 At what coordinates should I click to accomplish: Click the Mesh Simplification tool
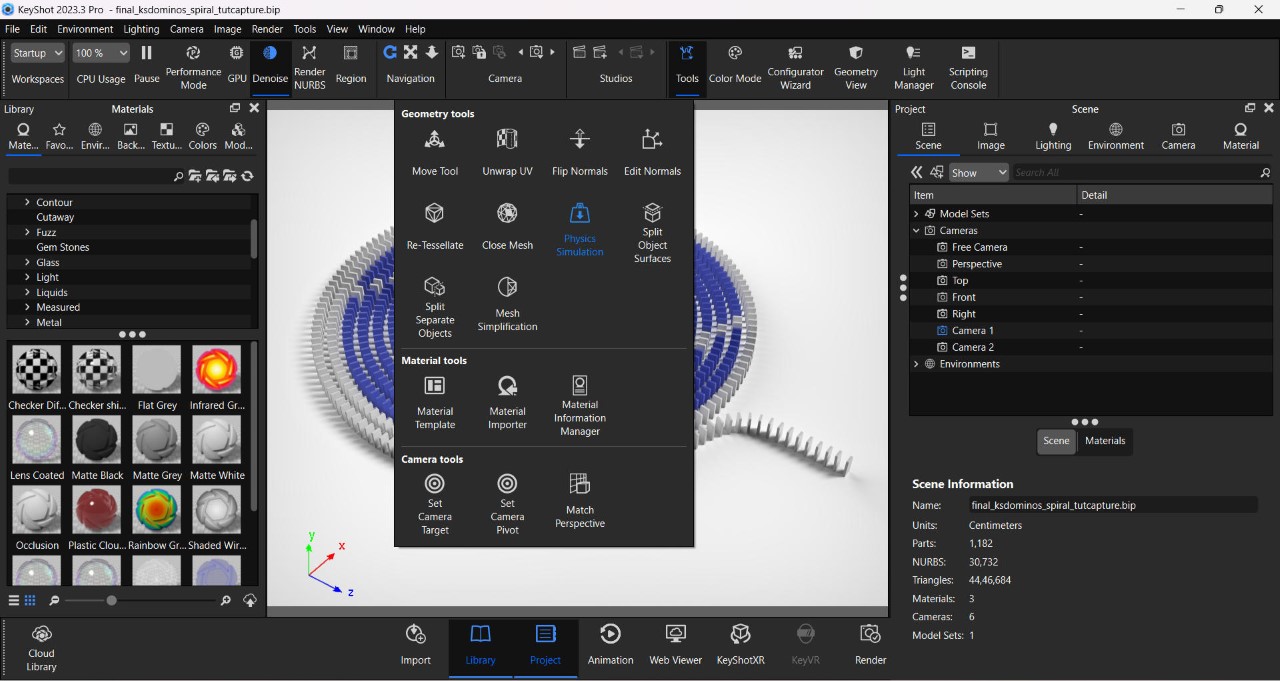click(507, 303)
